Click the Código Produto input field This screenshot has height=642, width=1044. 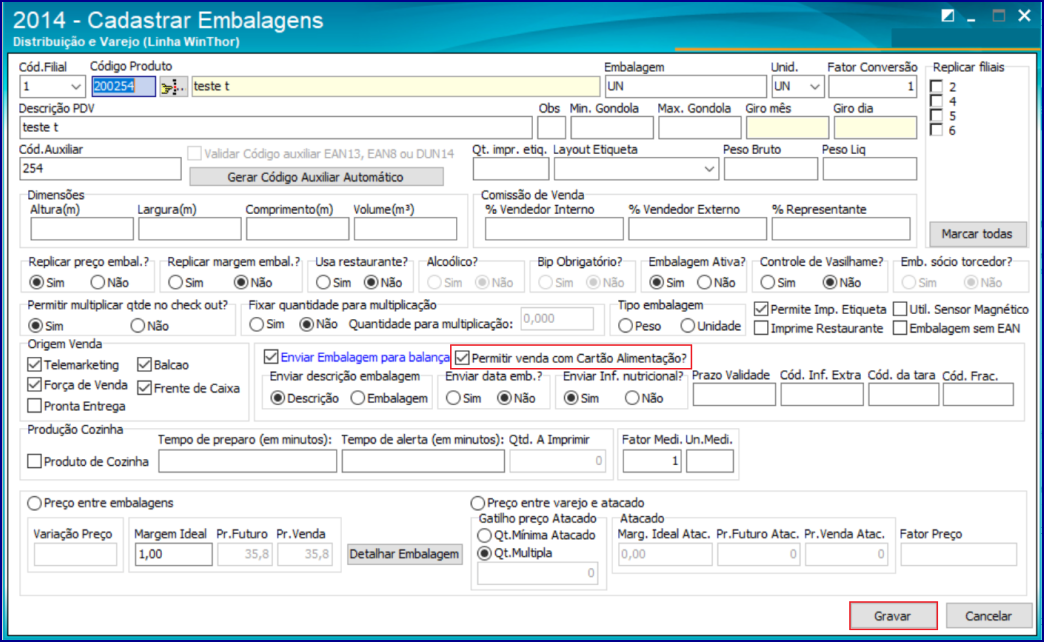coord(124,87)
